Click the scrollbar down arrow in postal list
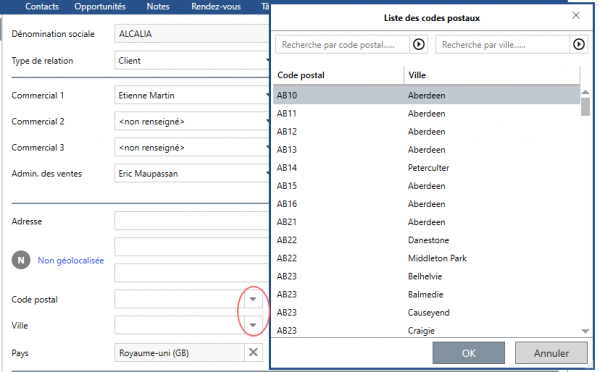 coord(585,331)
